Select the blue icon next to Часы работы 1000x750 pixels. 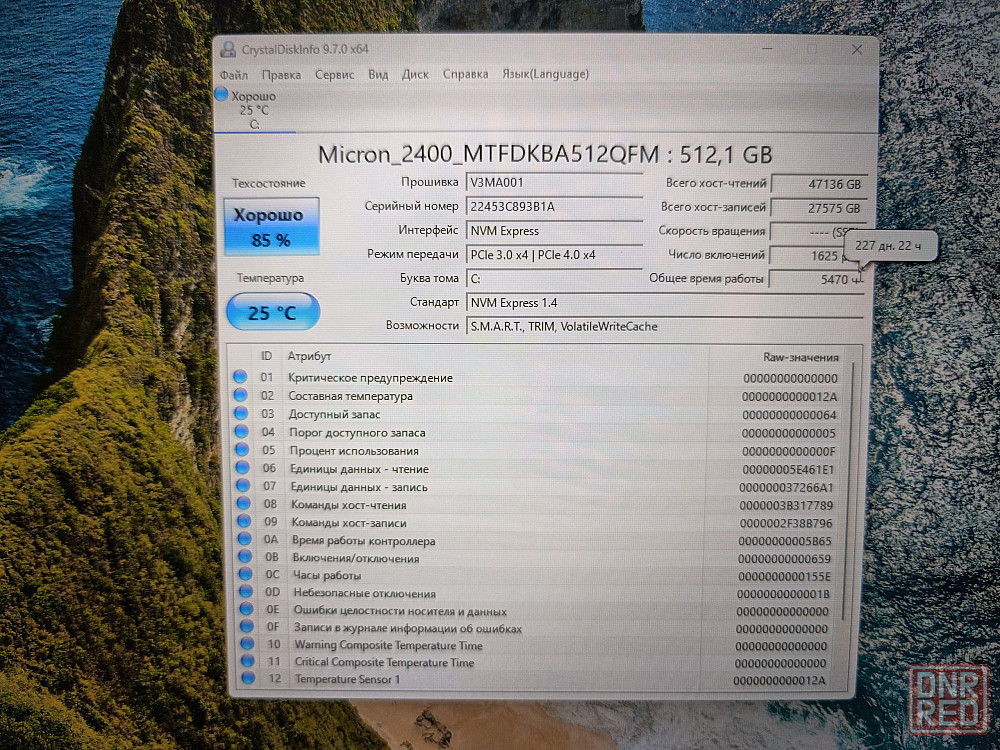click(242, 575)
